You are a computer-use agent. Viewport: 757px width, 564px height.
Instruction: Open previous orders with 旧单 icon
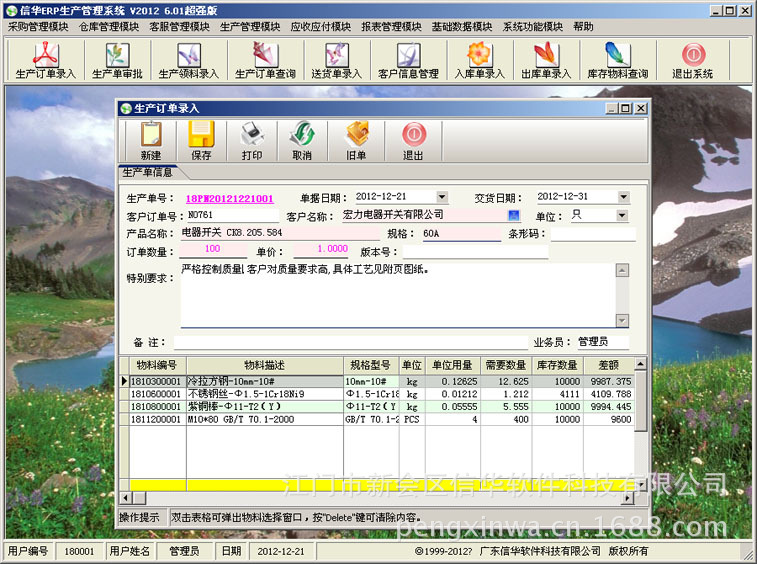357,141
